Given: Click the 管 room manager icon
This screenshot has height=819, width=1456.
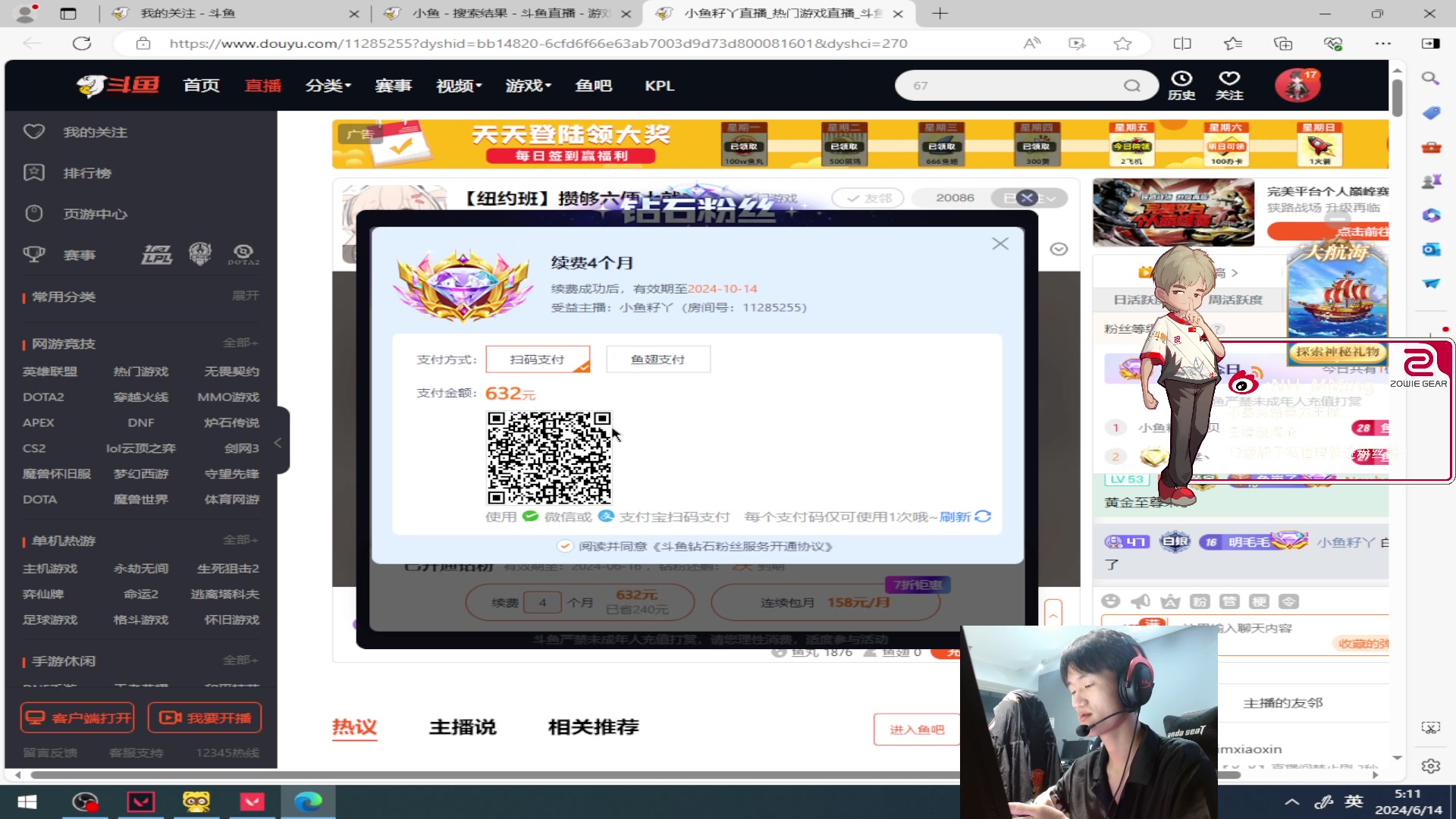Looking at the screenshot, I should (x=1230, y=601).
